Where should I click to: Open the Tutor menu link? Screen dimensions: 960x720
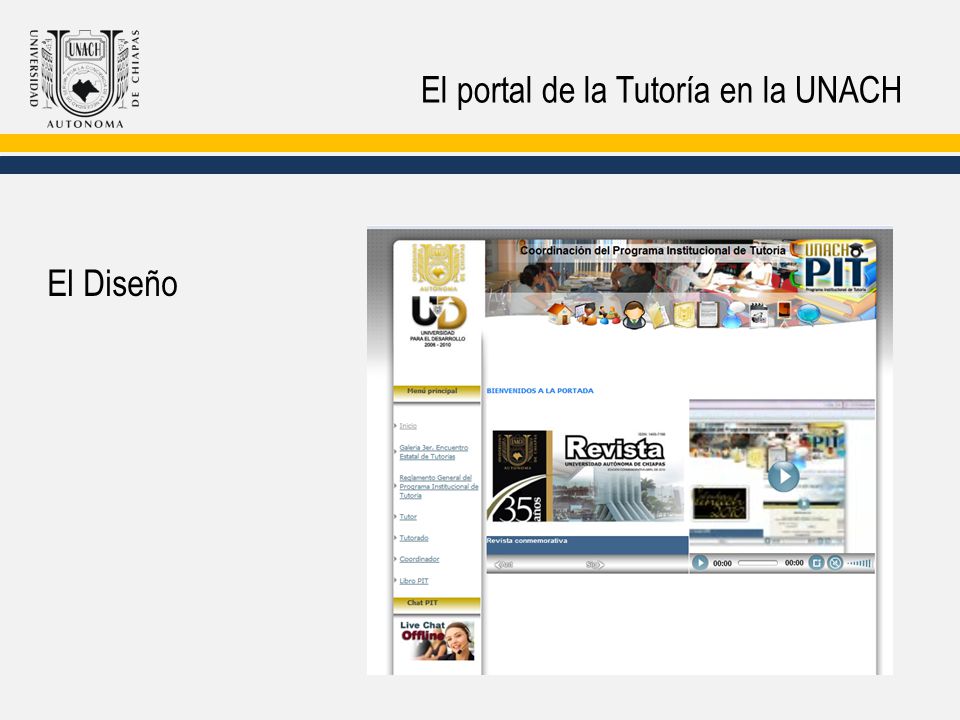[x=408, y=517]
